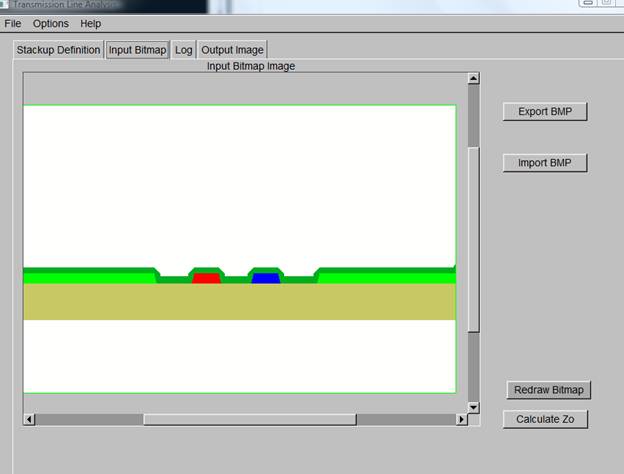Image resolution: width=624 pixels, height=474 pixels.
Task: Open the Help menu
Action: point(91,23)
